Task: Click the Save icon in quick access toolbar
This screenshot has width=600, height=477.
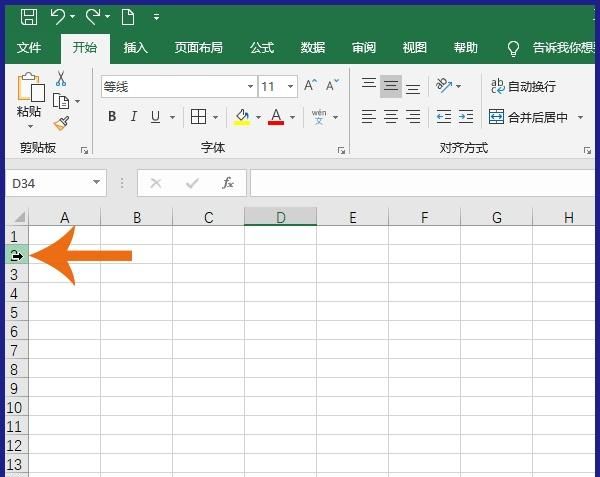Action: click(29, 17)
